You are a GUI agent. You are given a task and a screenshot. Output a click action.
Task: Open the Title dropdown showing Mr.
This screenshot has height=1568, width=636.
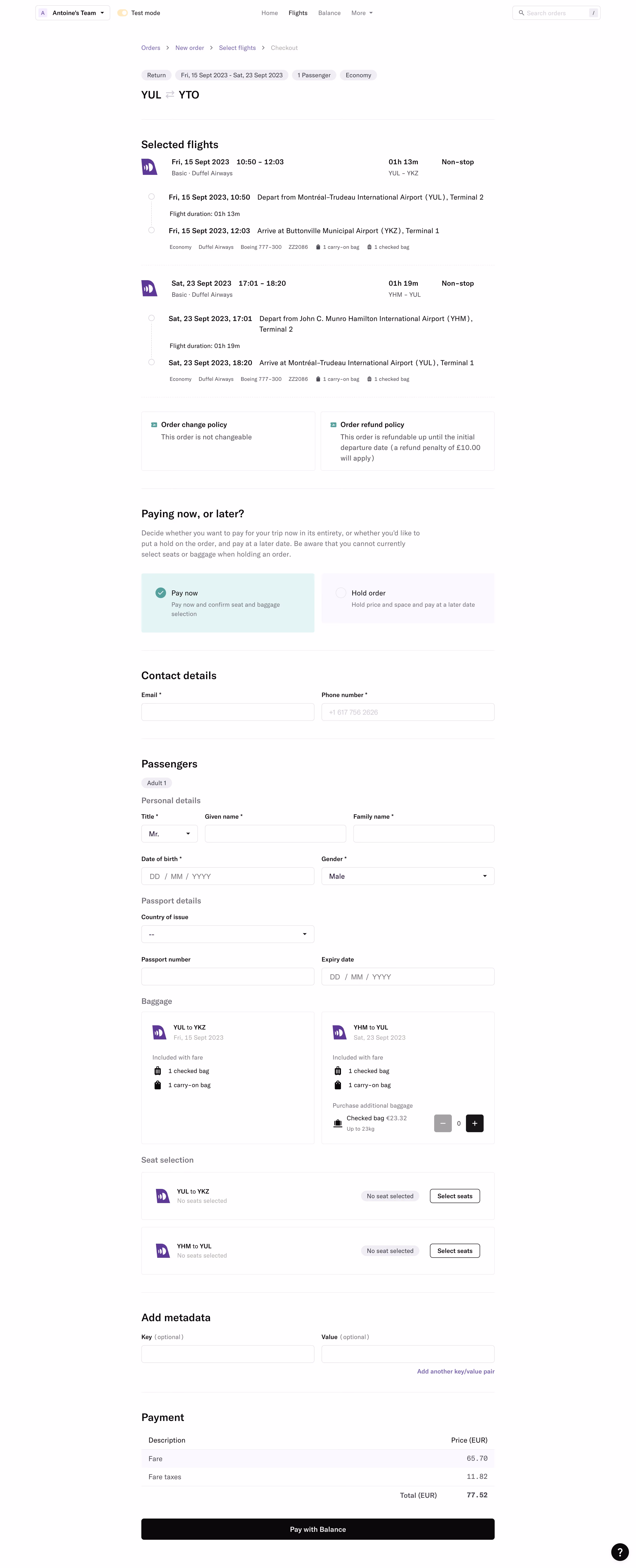tap(169, 834)
